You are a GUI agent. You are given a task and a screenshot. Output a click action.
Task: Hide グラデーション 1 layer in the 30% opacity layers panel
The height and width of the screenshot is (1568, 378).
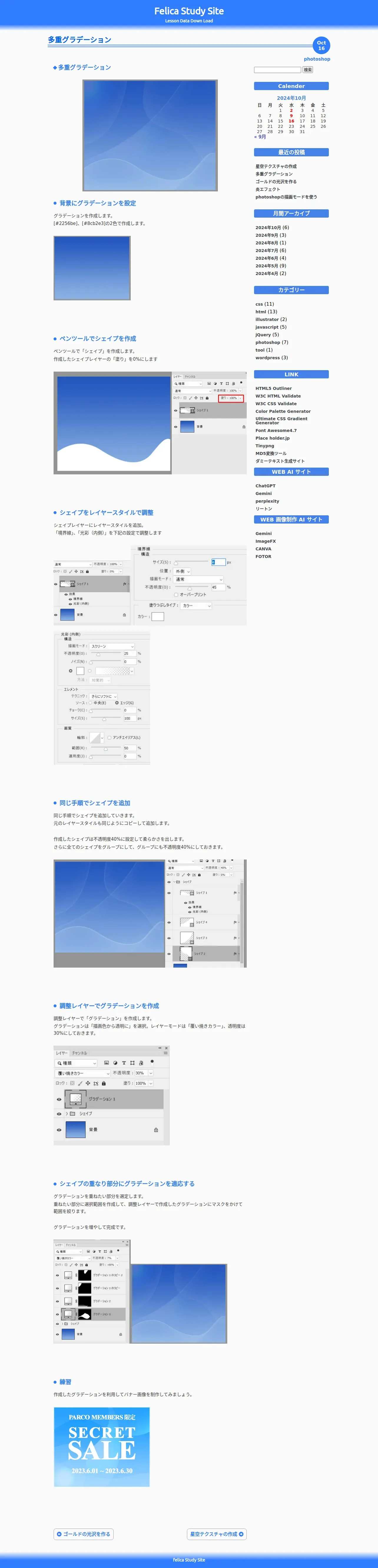pos(59,1099)
